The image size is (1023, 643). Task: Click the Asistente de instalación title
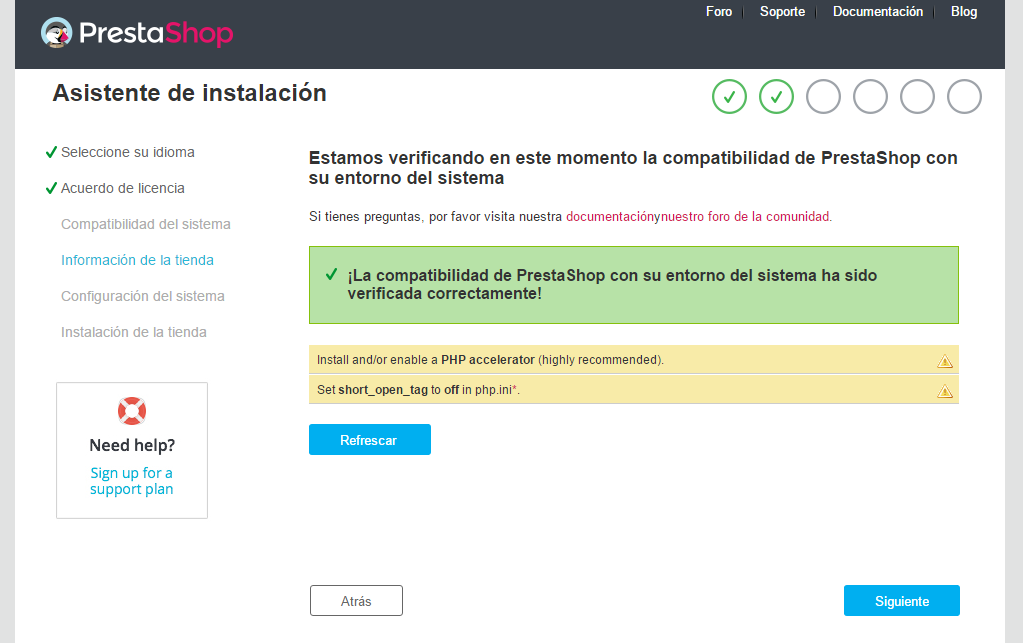pos(189,93)
